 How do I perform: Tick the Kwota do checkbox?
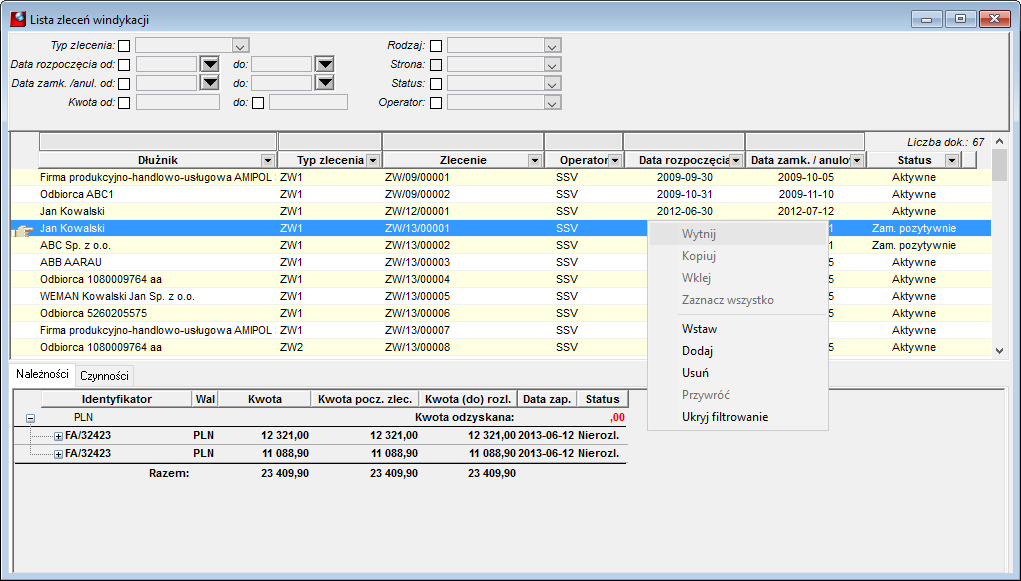258,103
